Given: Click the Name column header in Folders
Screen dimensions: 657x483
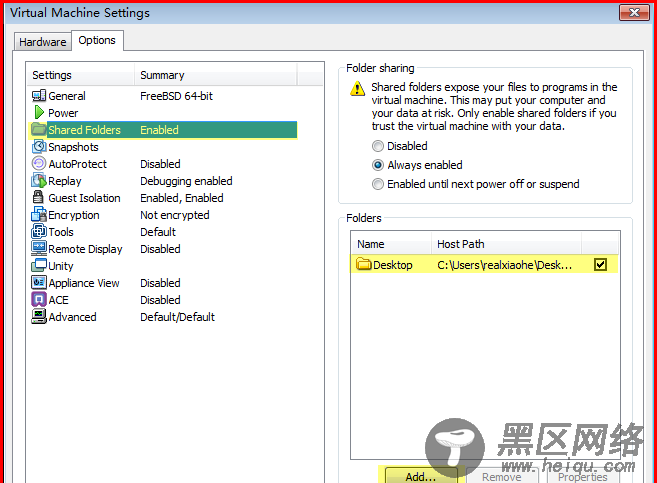Looking at the screenshot, I should click(x=391, y=244).
